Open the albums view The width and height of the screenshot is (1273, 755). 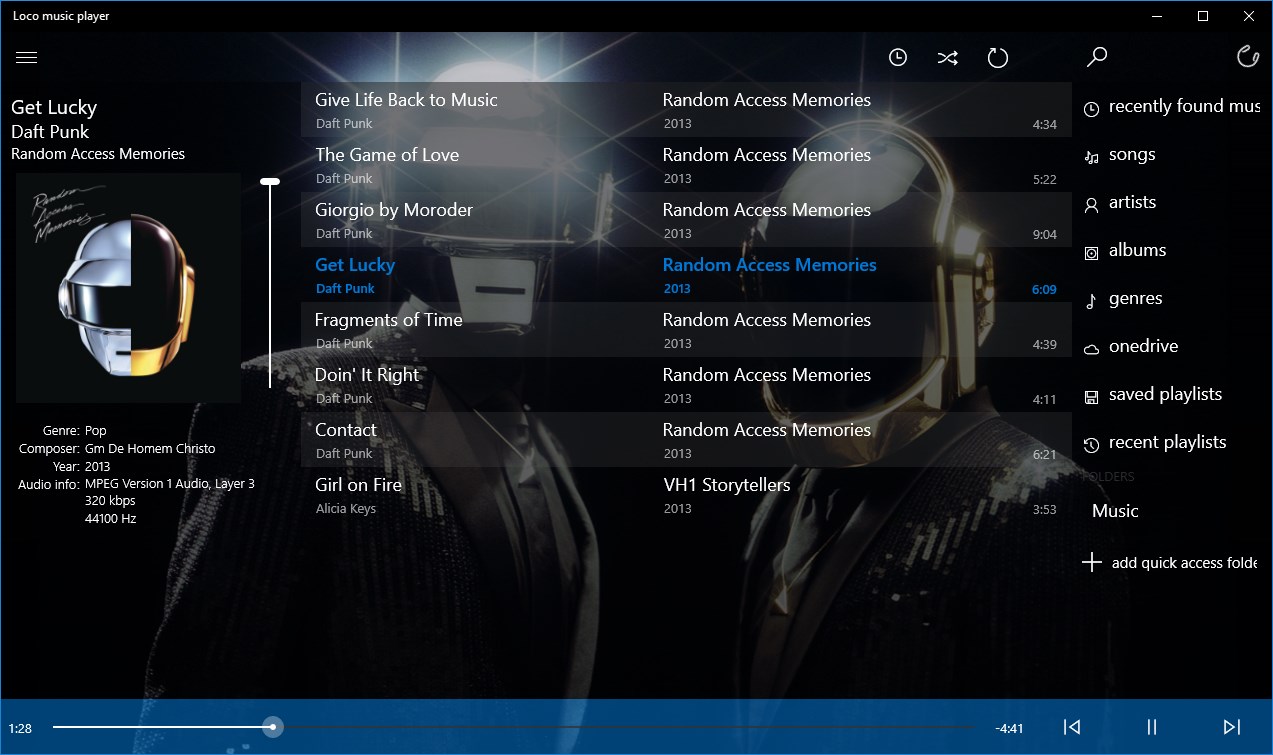[1137, 250]
